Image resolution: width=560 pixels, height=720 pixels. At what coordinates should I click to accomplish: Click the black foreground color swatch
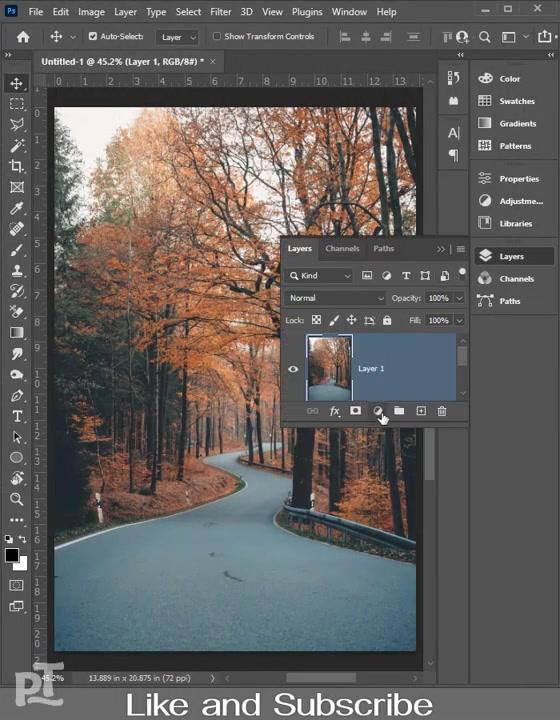(11, 555)
